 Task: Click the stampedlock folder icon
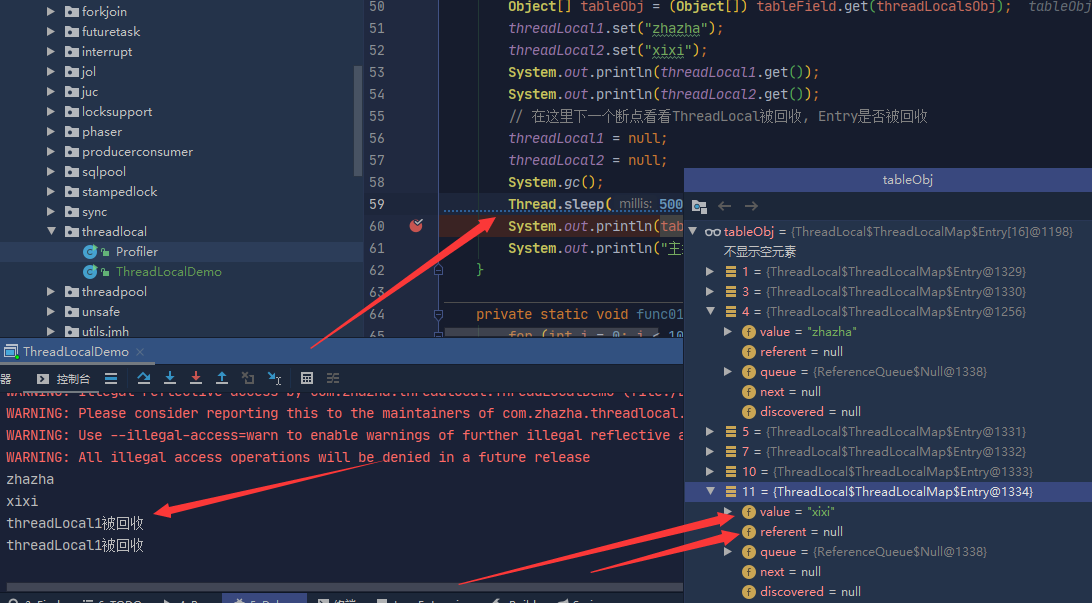point(71,191)
